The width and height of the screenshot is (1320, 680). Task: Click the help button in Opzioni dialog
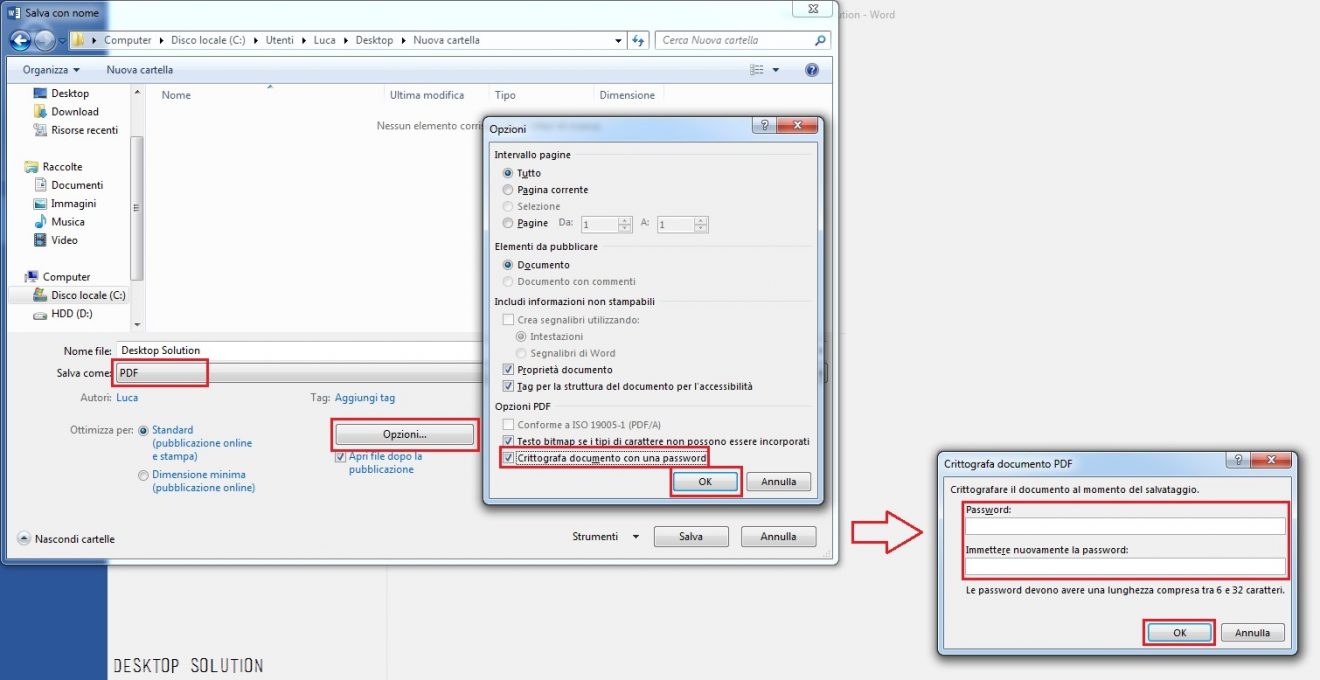coord(764,126)
